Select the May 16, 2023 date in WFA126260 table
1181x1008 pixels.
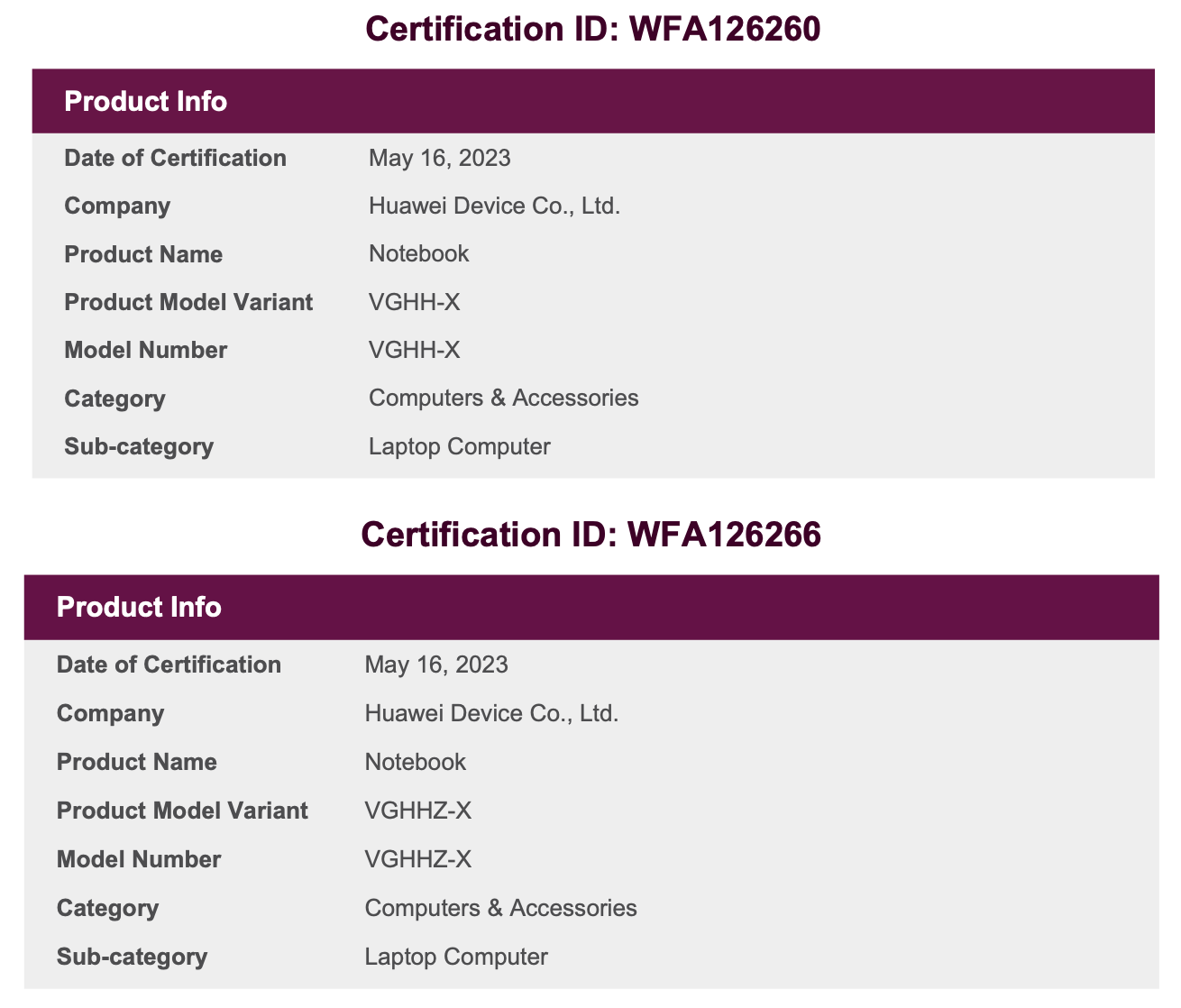(439, 159)
